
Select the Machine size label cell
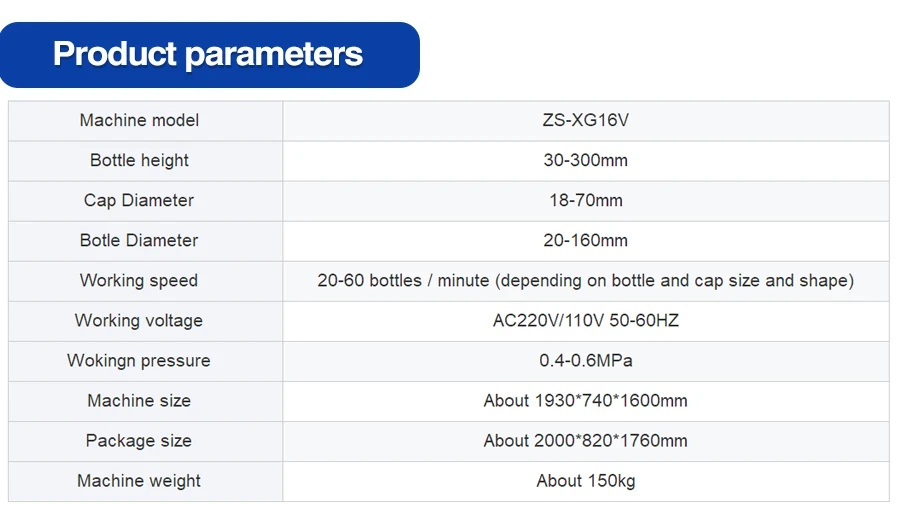145,401
